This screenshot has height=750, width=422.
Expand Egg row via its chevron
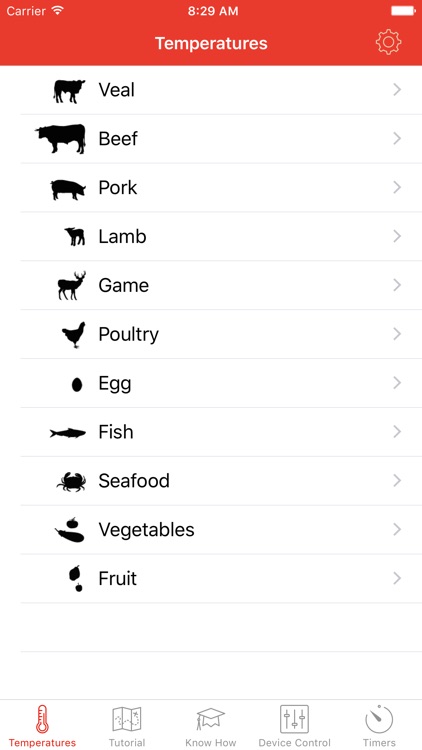[397, 383]
